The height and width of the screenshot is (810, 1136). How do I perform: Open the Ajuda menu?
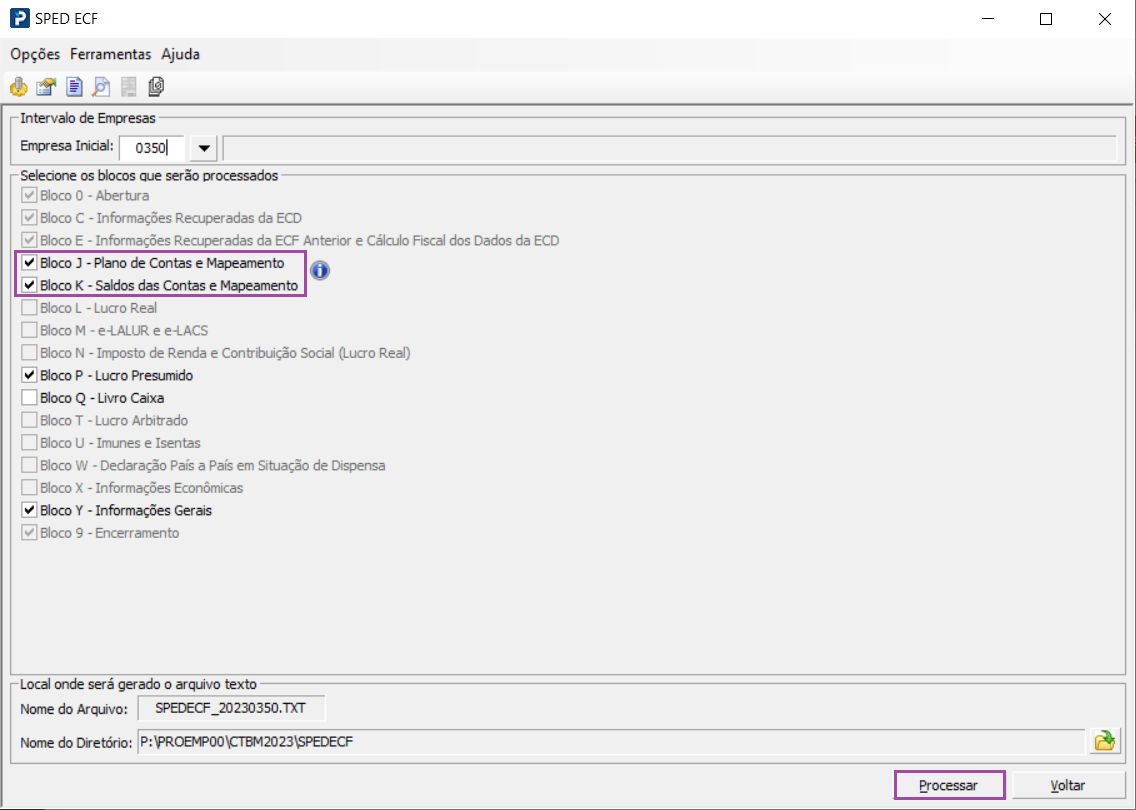pos(180,54)
